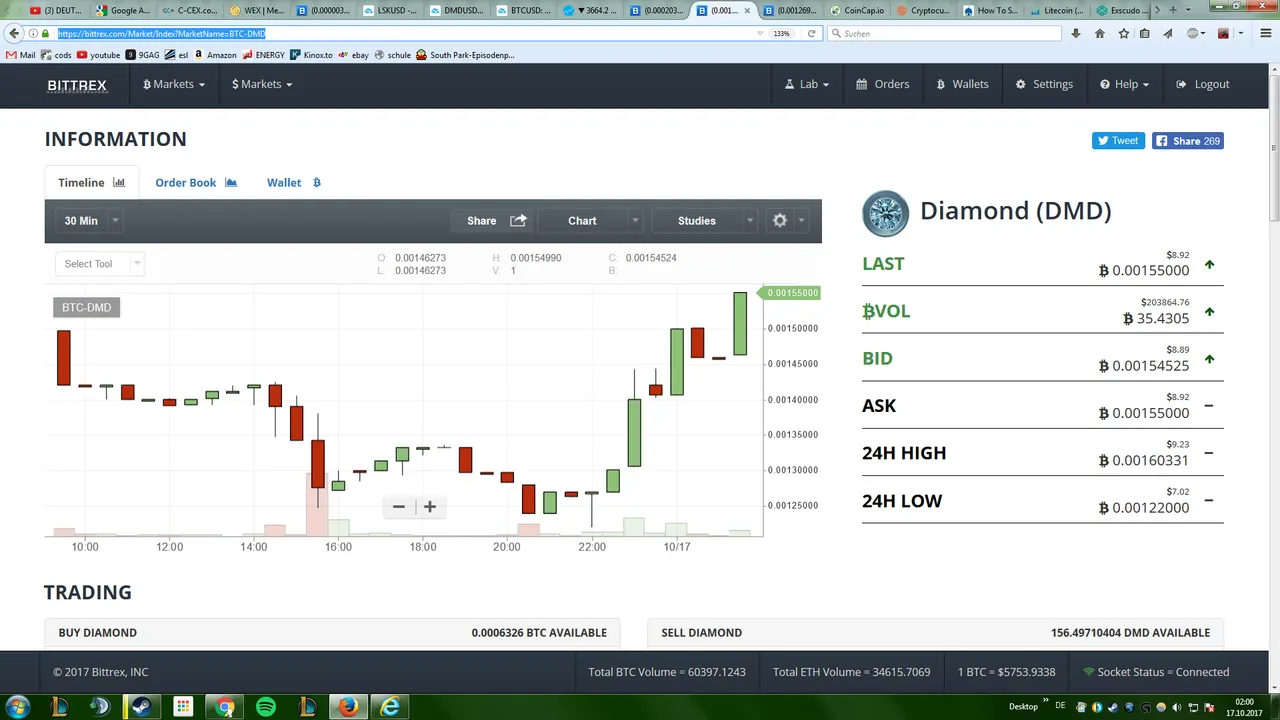Zoom in the chart with plus button
1280x720 pixels.
click(430, 506)
